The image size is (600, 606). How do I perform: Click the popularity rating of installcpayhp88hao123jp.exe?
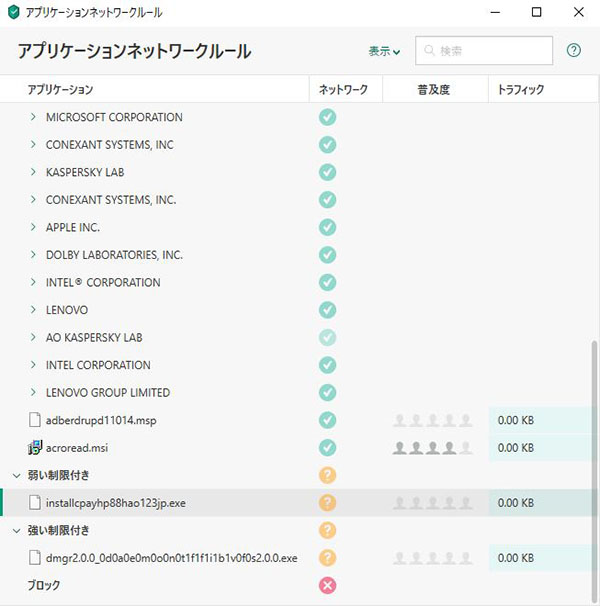tap(433, 503)
